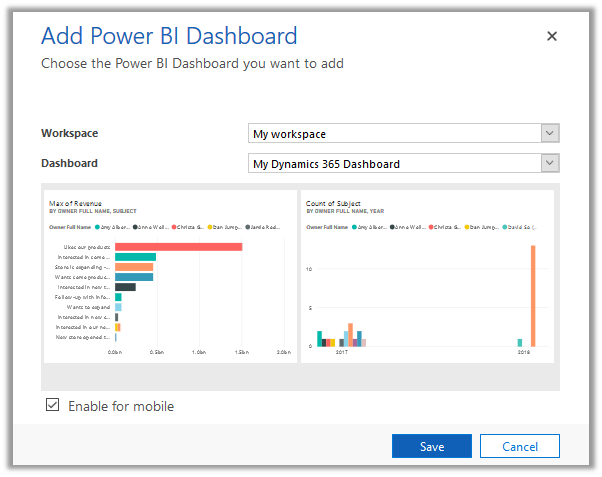Click the Enable for mobile label

click(121, 406)
